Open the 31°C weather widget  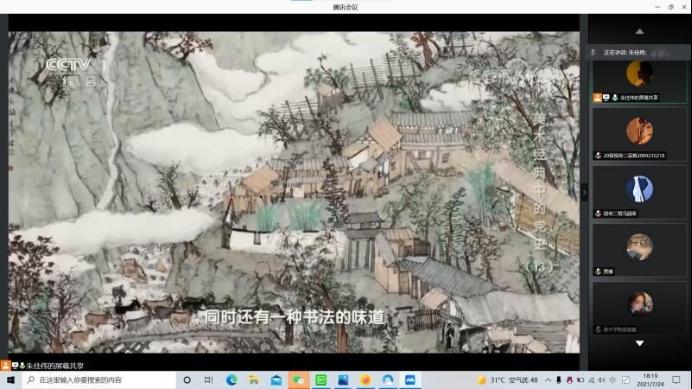click(x=508, y=380)
